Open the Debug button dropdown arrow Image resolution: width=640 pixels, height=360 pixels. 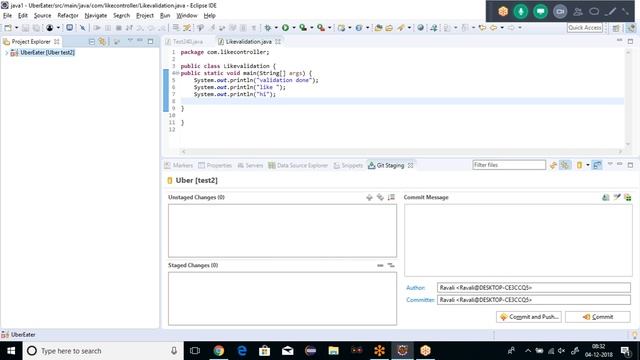(x=276, y=28)
